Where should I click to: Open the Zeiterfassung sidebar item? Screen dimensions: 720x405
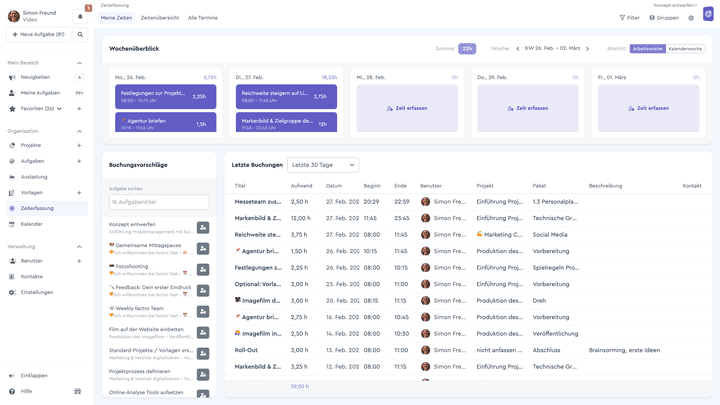(x=38, y=208)
